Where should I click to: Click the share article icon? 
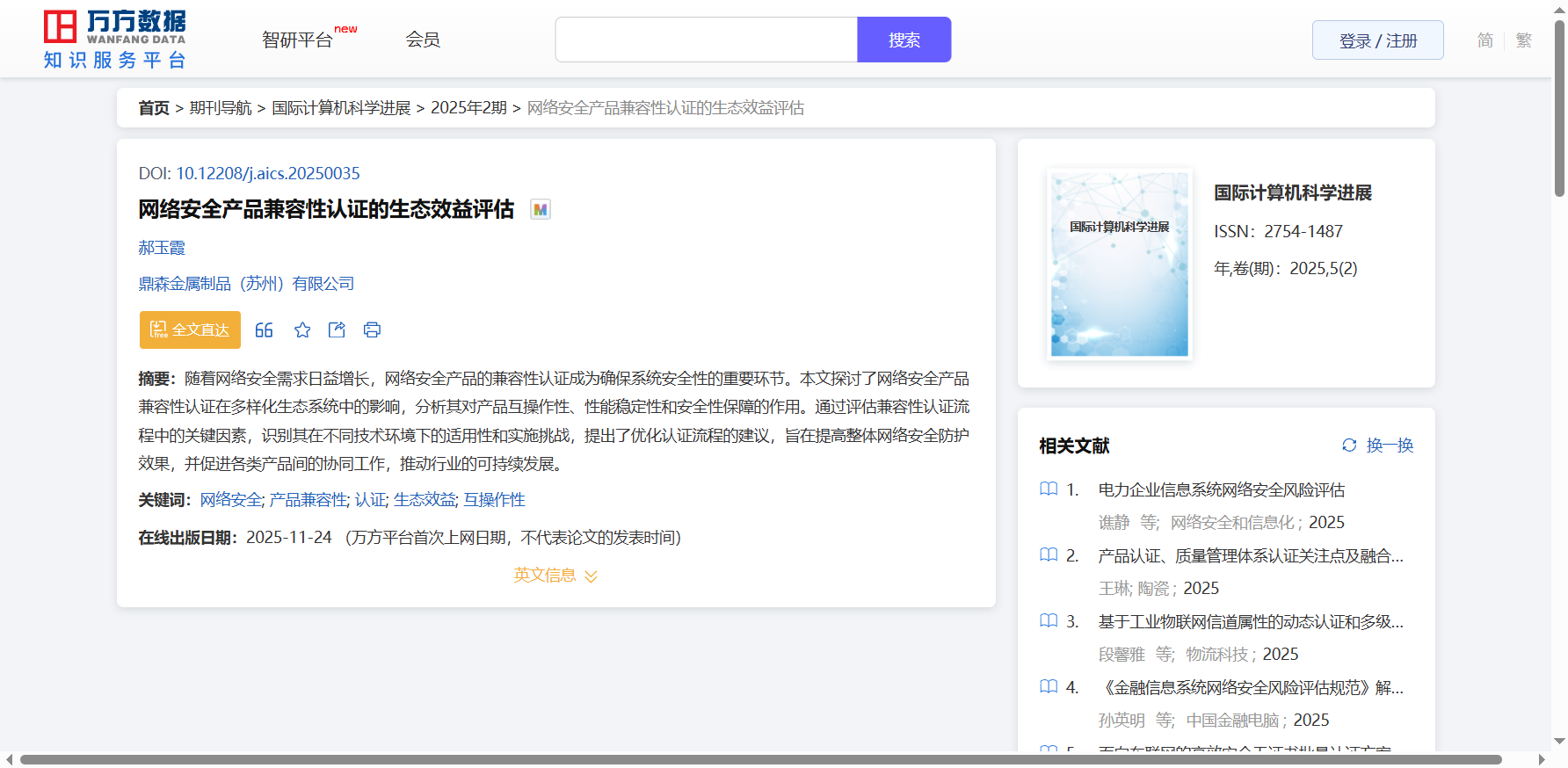pyautogui.click(x=337, y=330)
